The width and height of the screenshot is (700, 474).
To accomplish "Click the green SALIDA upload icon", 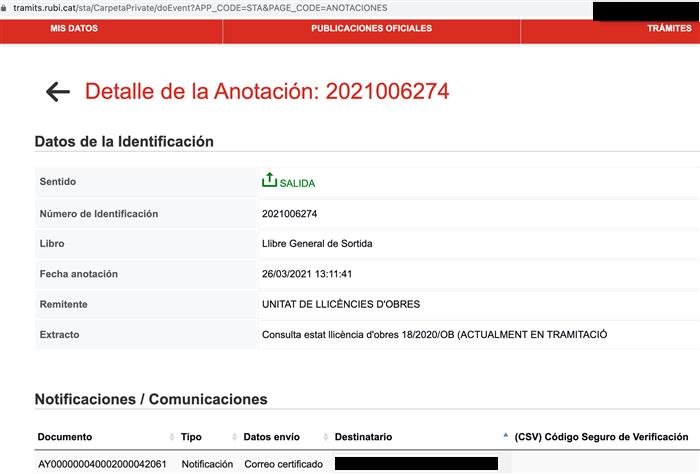I will [268, 180].
